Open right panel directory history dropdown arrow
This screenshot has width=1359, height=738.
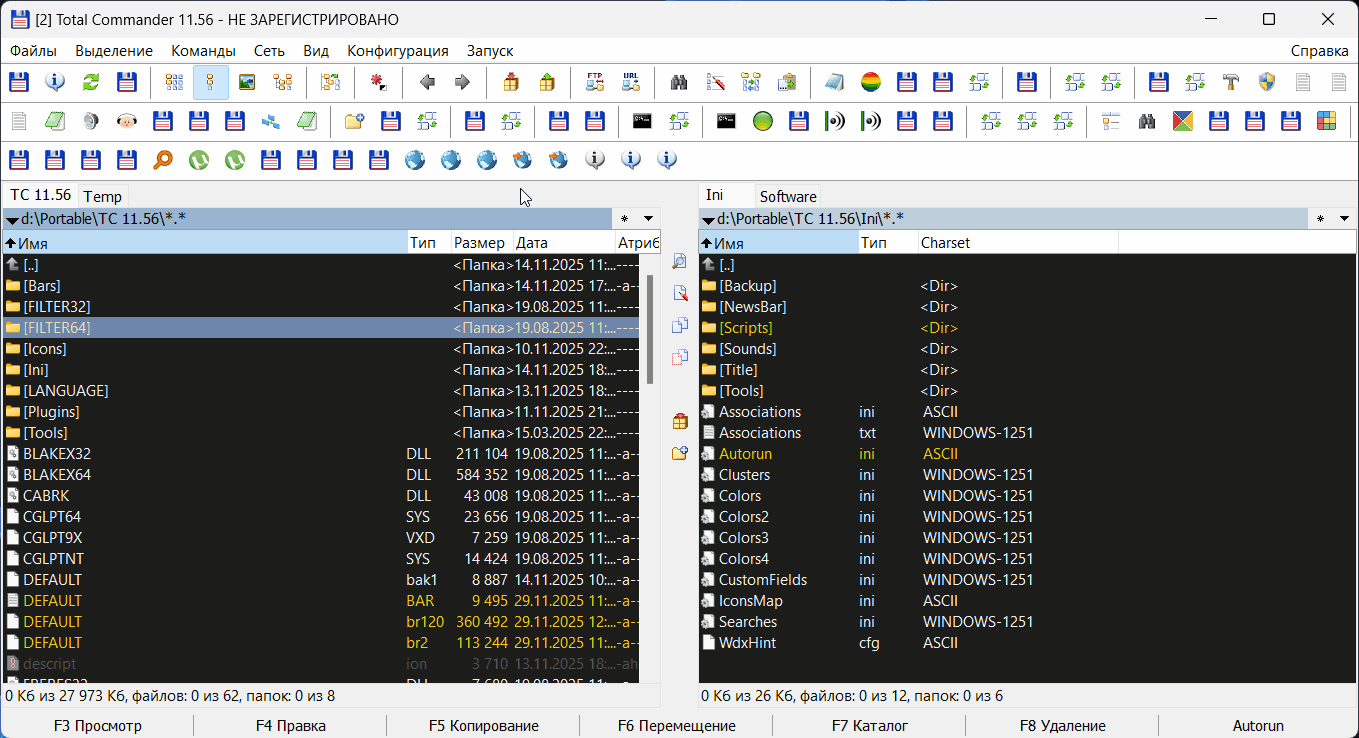tap(1345, 219)
